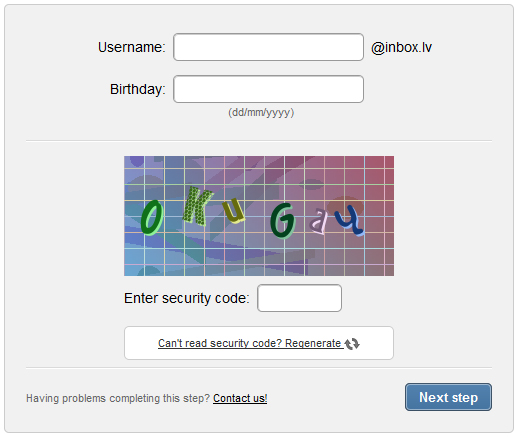Click "Having problems completing this step?" text
The width and height of the screenshot is (518, 438).
(x=118, y=398)
